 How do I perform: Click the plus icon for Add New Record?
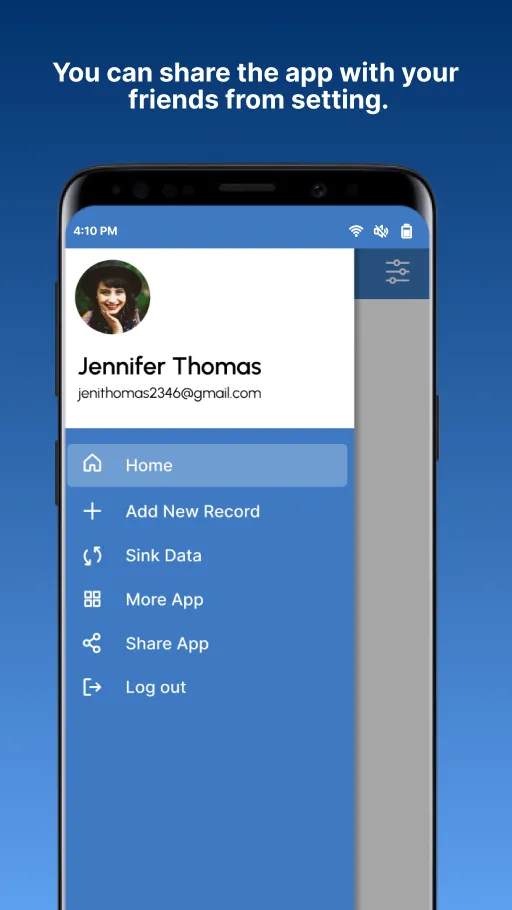pyautogui.click(x=92, y=511)
